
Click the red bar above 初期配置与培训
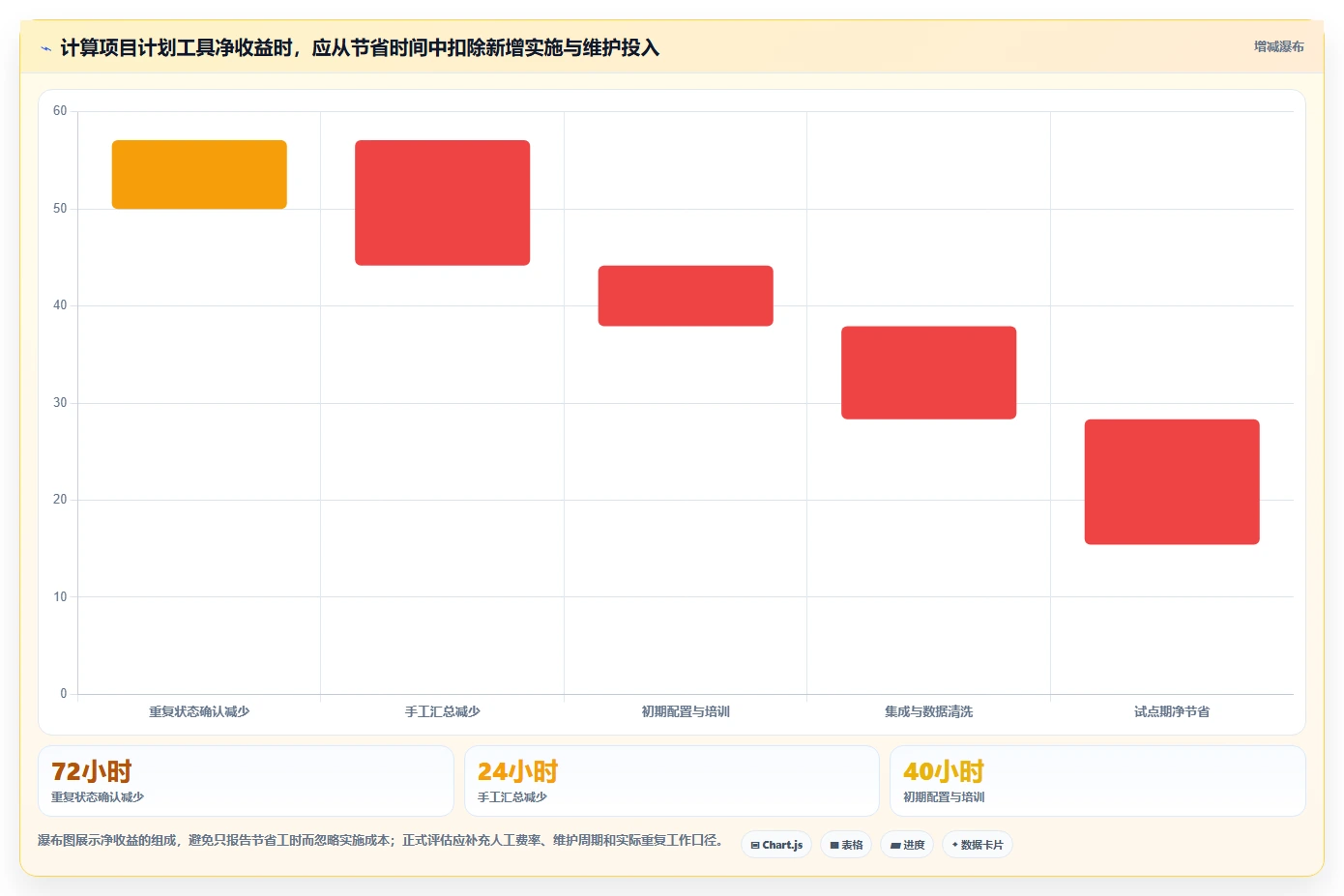(x=686, y=296)
